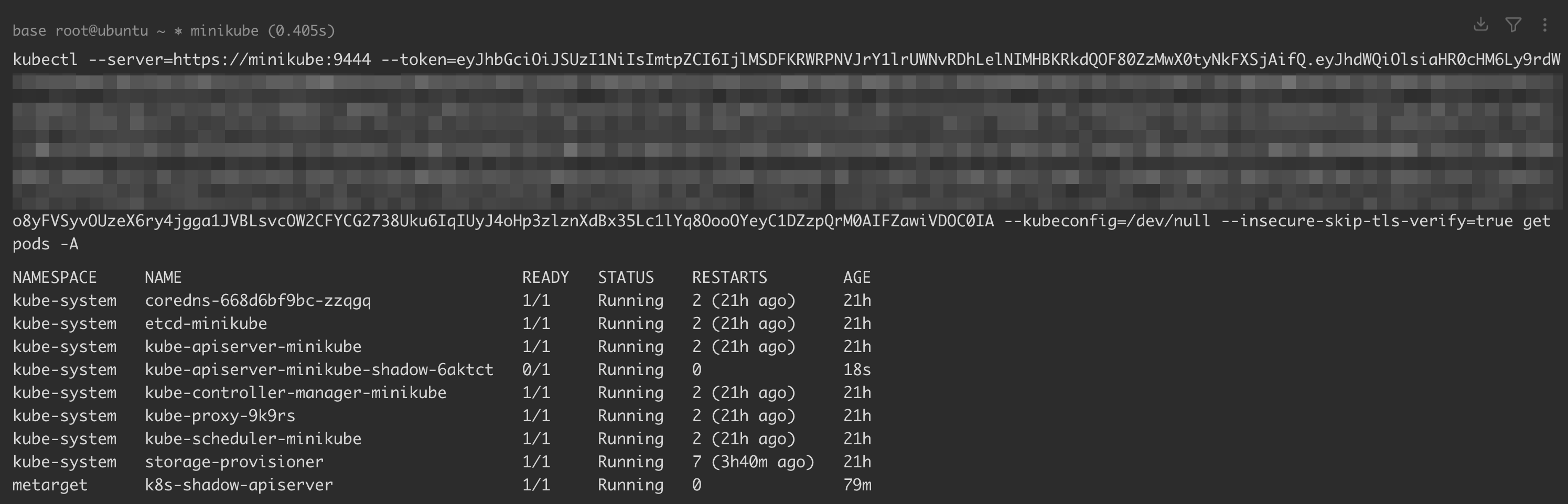Click the minikube context indicator in prompt
This screenshot has height=504, width=1568.
(x=224, y=30)
